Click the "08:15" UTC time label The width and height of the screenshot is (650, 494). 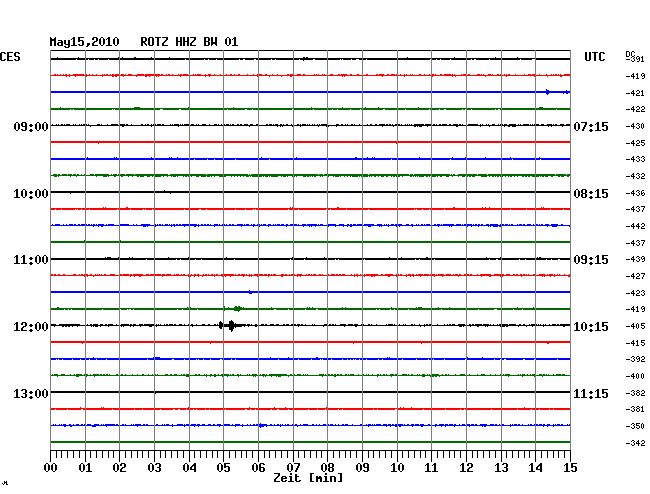coord(591,194)
